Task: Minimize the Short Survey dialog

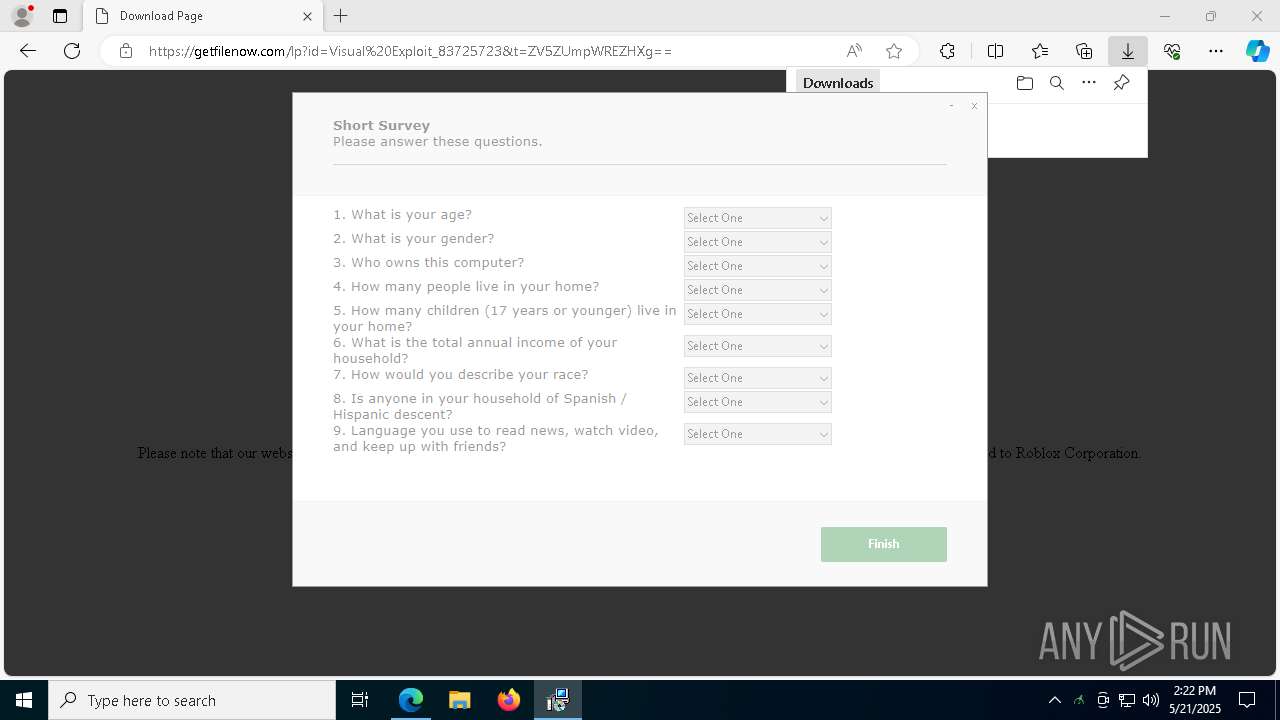Action: (x=951, y=106)
